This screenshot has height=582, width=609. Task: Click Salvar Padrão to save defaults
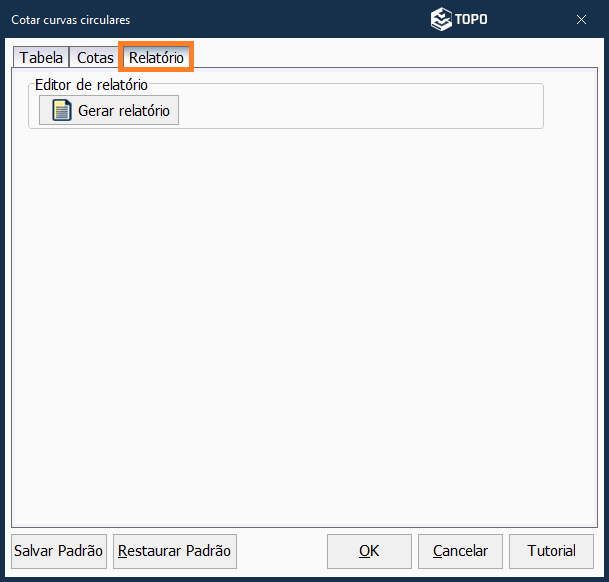[x=59, y=551]
